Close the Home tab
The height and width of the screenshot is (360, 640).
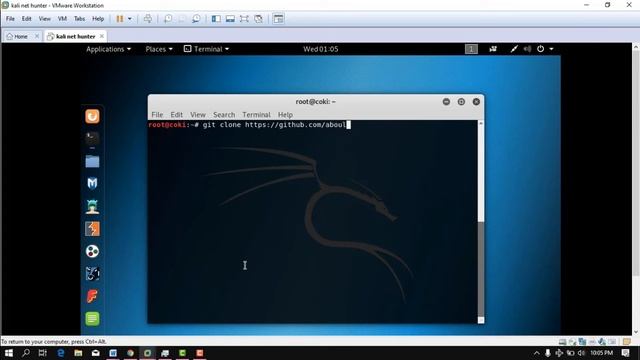37,36
